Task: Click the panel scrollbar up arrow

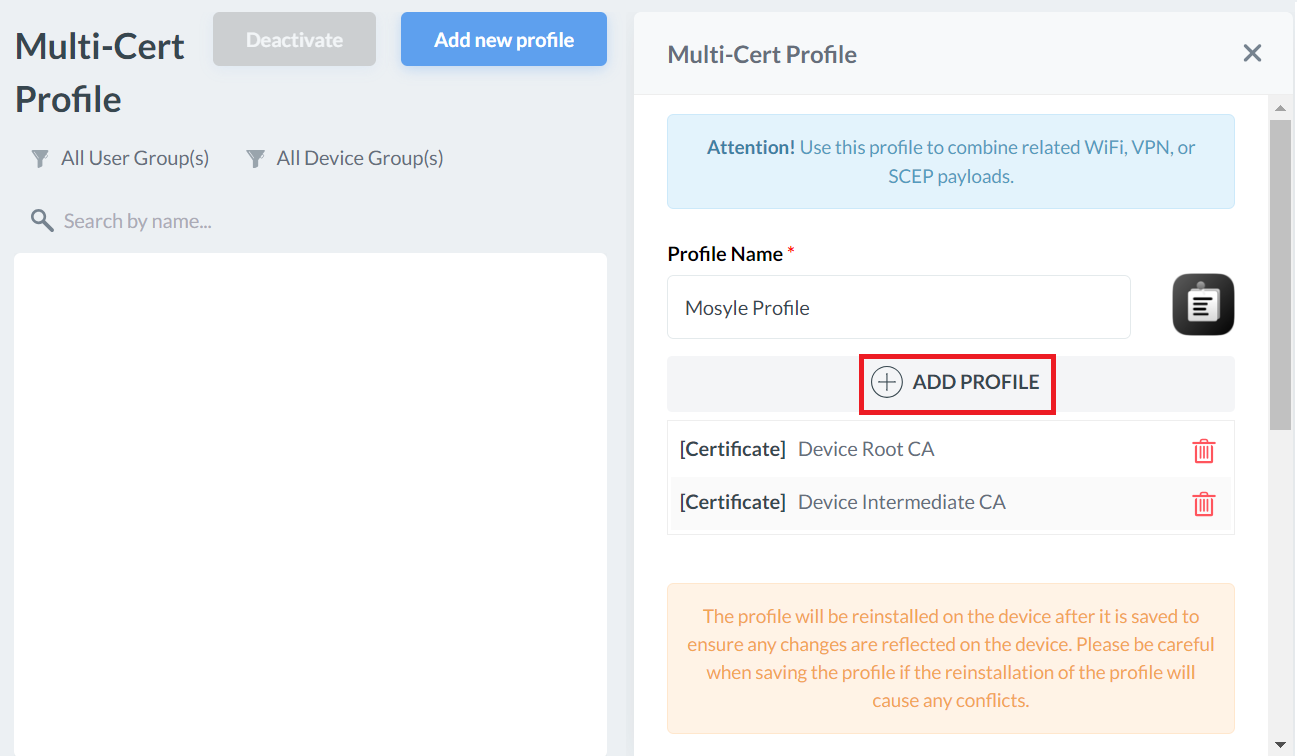Action: click(1280, 107)
